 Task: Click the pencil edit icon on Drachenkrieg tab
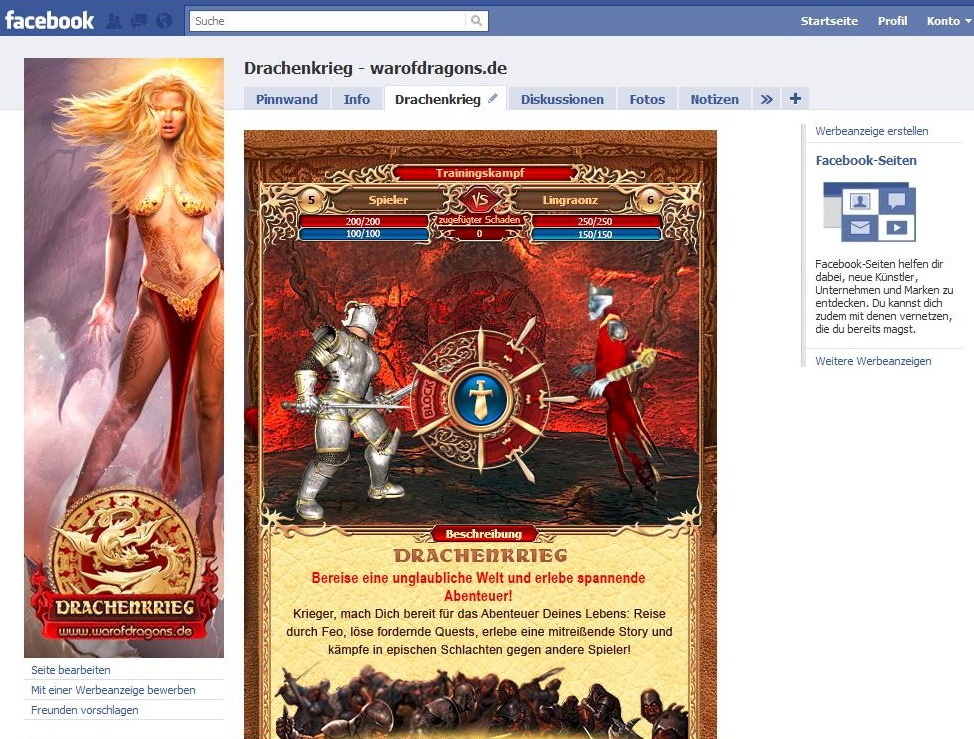tap(493, 98)
